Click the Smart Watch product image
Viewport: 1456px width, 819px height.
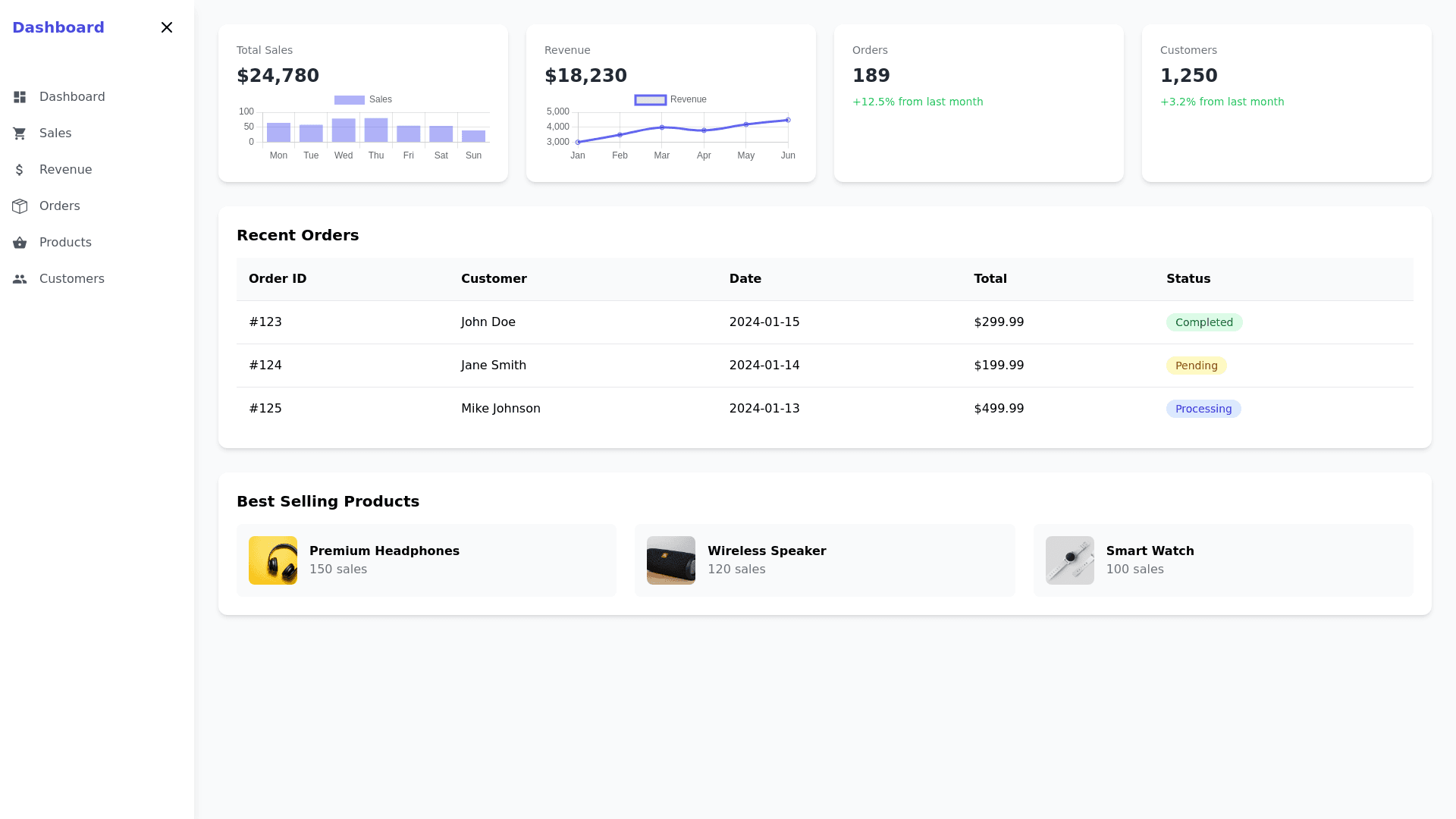pos(1069,560)
